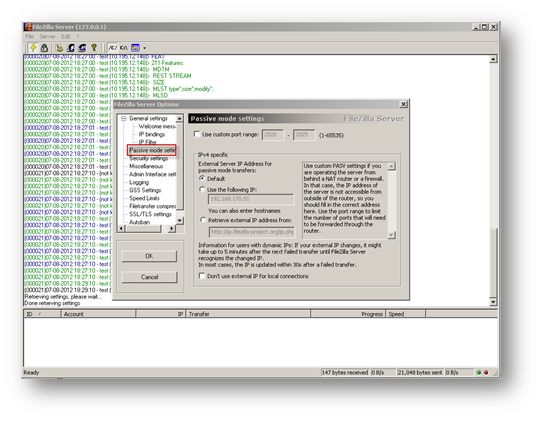Click the log pane scroll down arrow
The image size is (543, 421).
click(493, 302)
